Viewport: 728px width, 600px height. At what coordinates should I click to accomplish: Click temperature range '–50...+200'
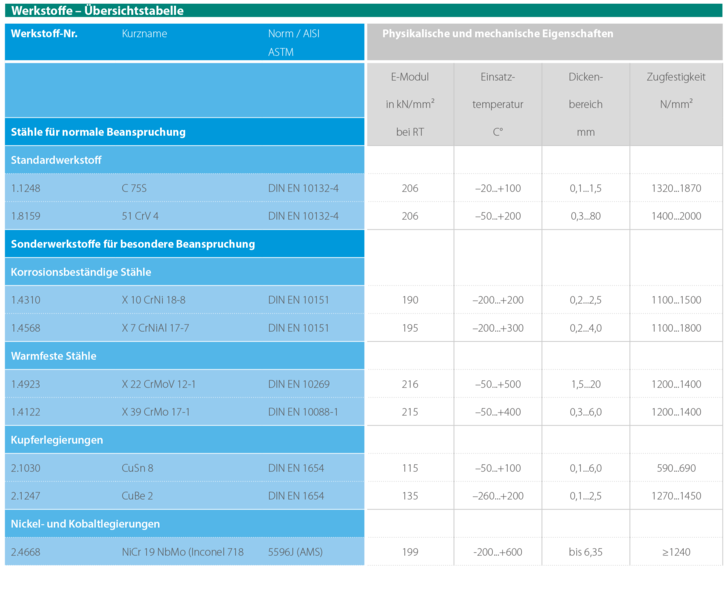(498, 216)
